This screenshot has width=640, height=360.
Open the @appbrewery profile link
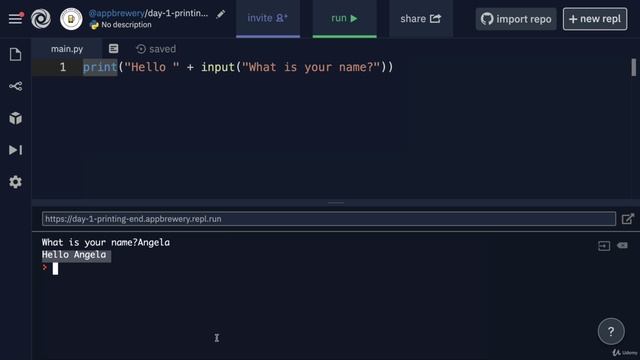click(x=116, y=13)
